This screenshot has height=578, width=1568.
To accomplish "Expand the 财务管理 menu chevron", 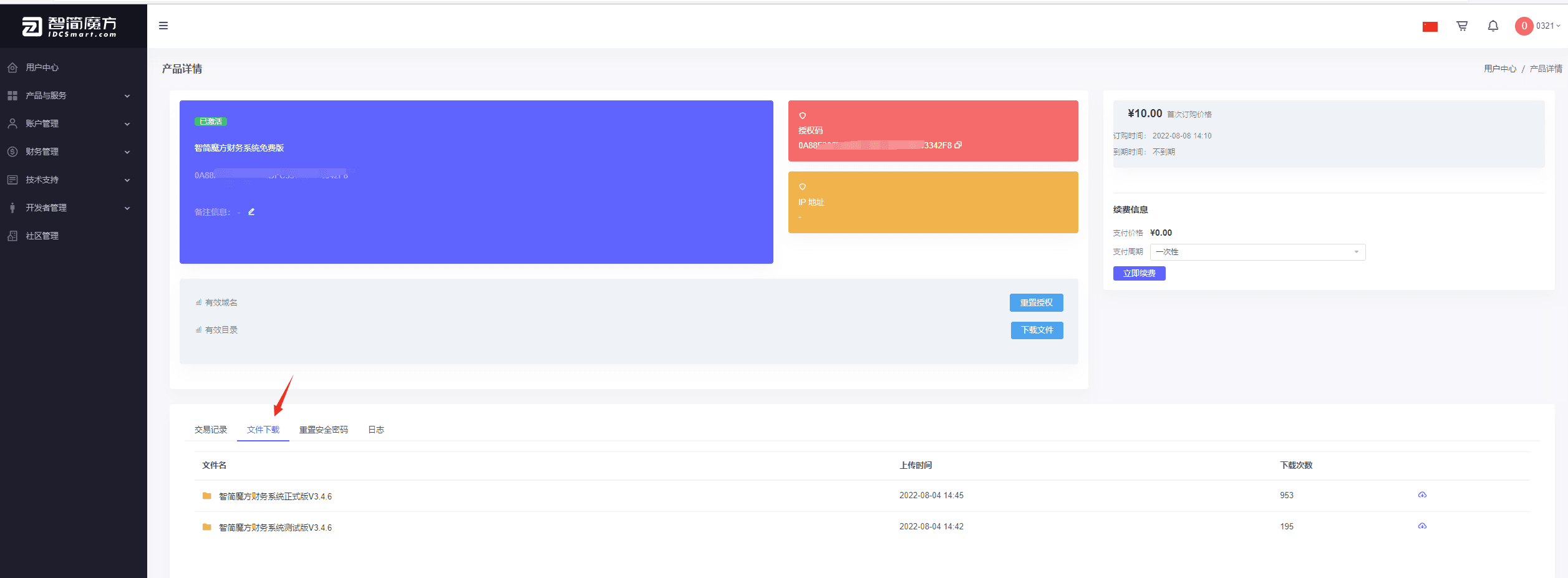I will tap(127, 152).
